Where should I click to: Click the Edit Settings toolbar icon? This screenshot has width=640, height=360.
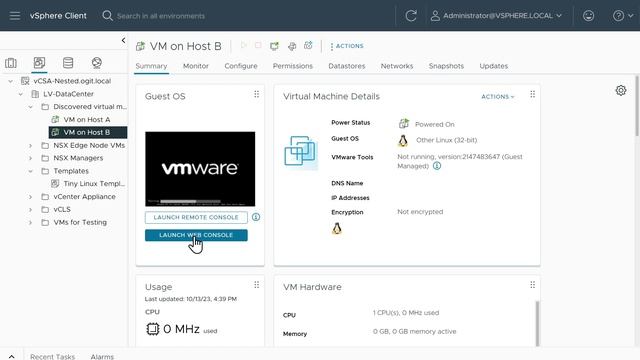click(292, 46)
